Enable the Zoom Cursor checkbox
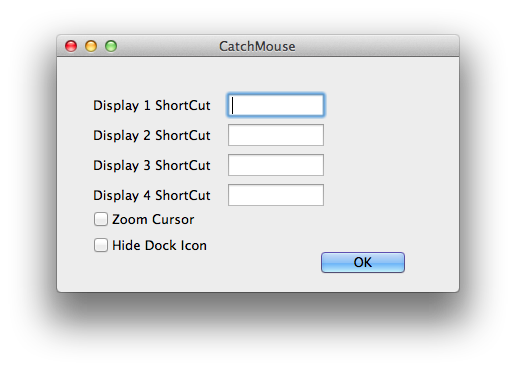 (101, 219)
